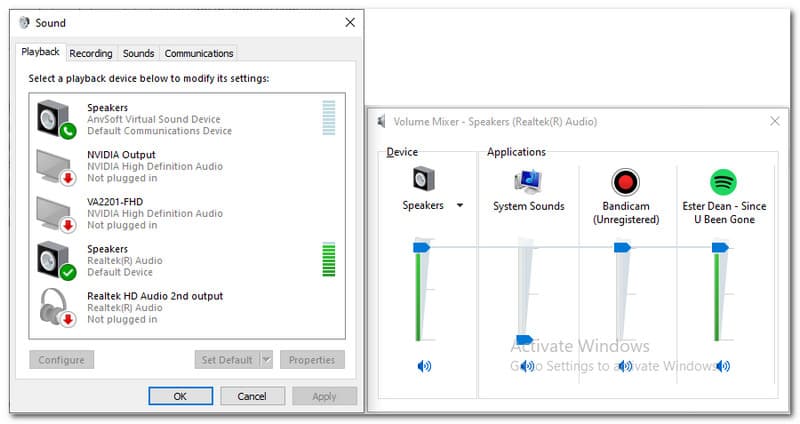Switch to the Recording tab
Image resolution: width=800 pixels, height=424 pixels.
tap(91, 53)
